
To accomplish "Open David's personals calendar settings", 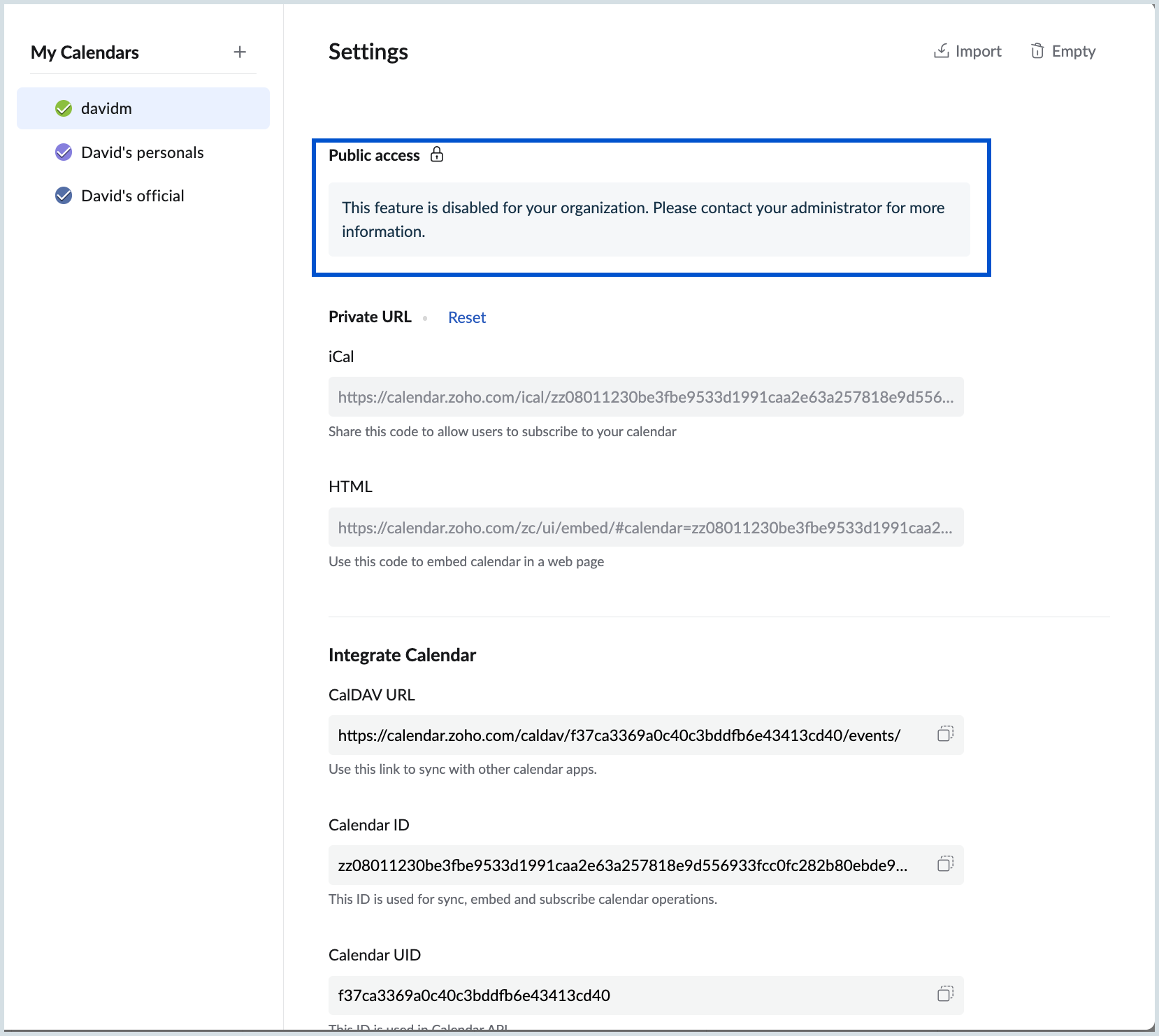I will point(143,152).
